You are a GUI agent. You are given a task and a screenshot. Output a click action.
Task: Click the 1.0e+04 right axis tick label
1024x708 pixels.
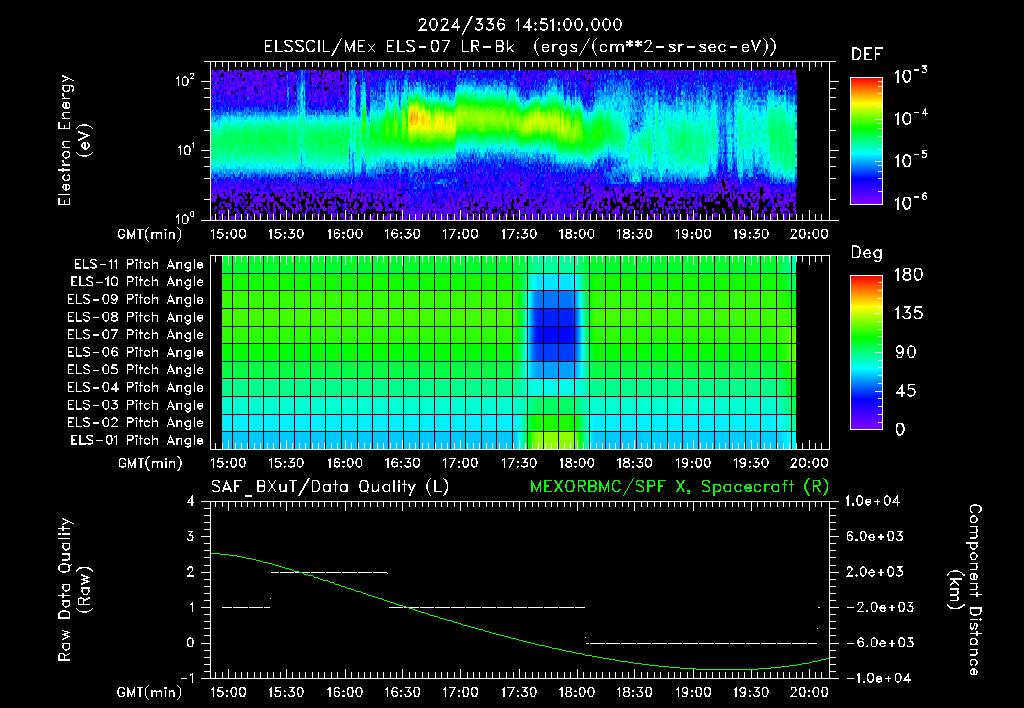pyautogui.click(x=872, y=502)
